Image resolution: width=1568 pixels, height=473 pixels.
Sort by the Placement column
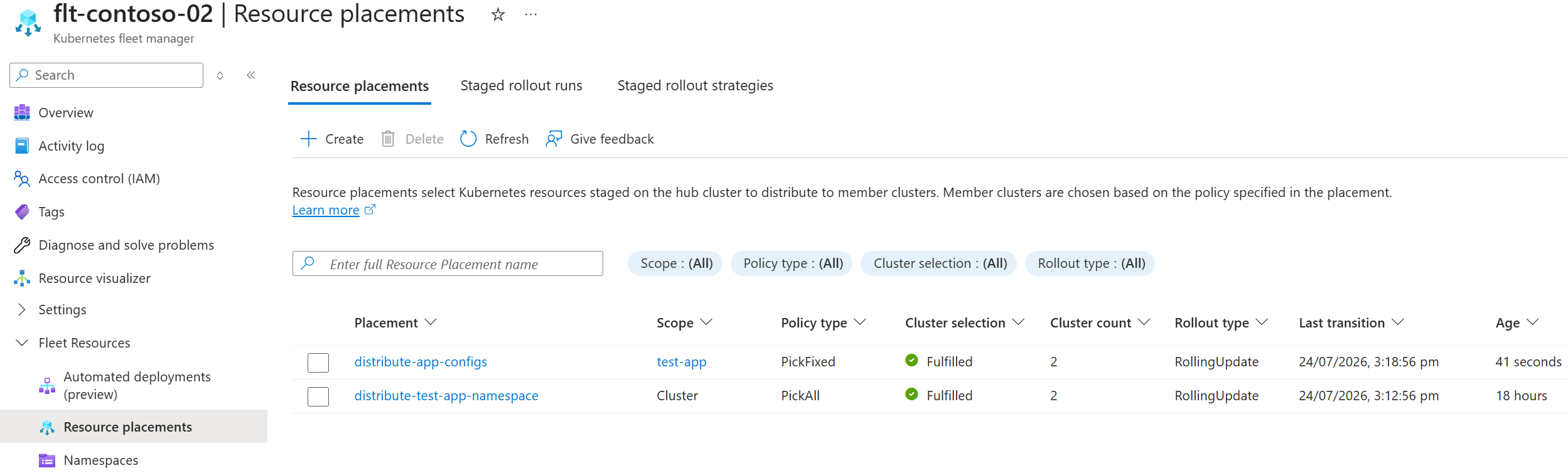coord(395,322)
